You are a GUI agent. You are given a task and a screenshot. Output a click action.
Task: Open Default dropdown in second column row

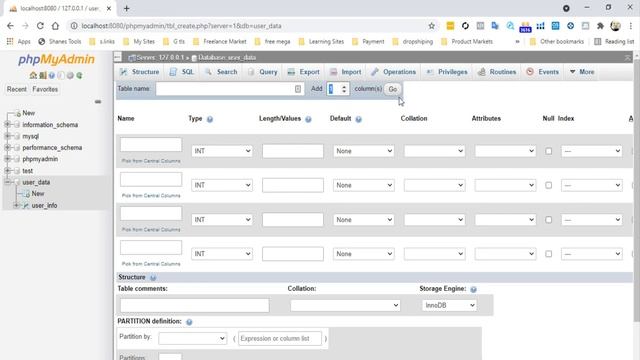363,185
